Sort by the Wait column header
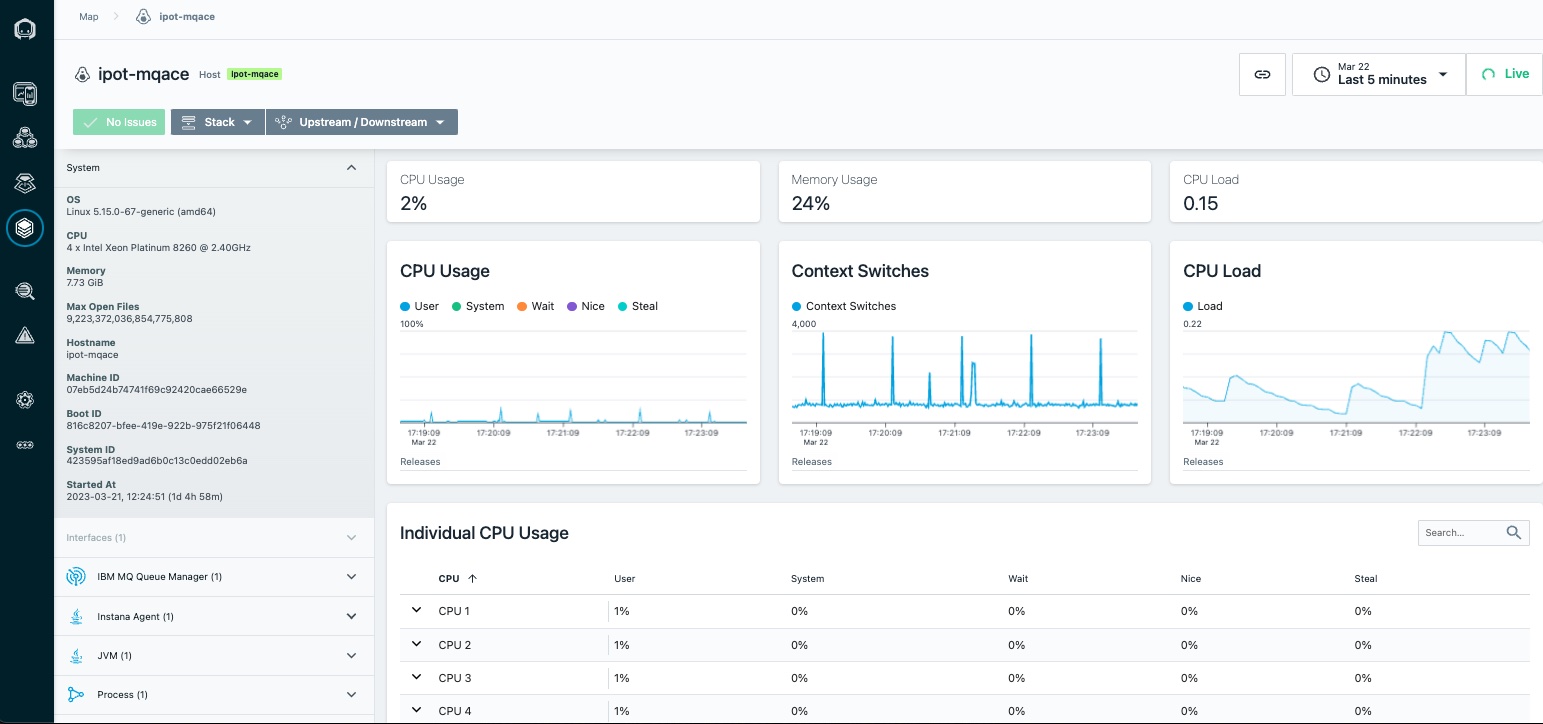1543x724 pixels. point(1018,579)
